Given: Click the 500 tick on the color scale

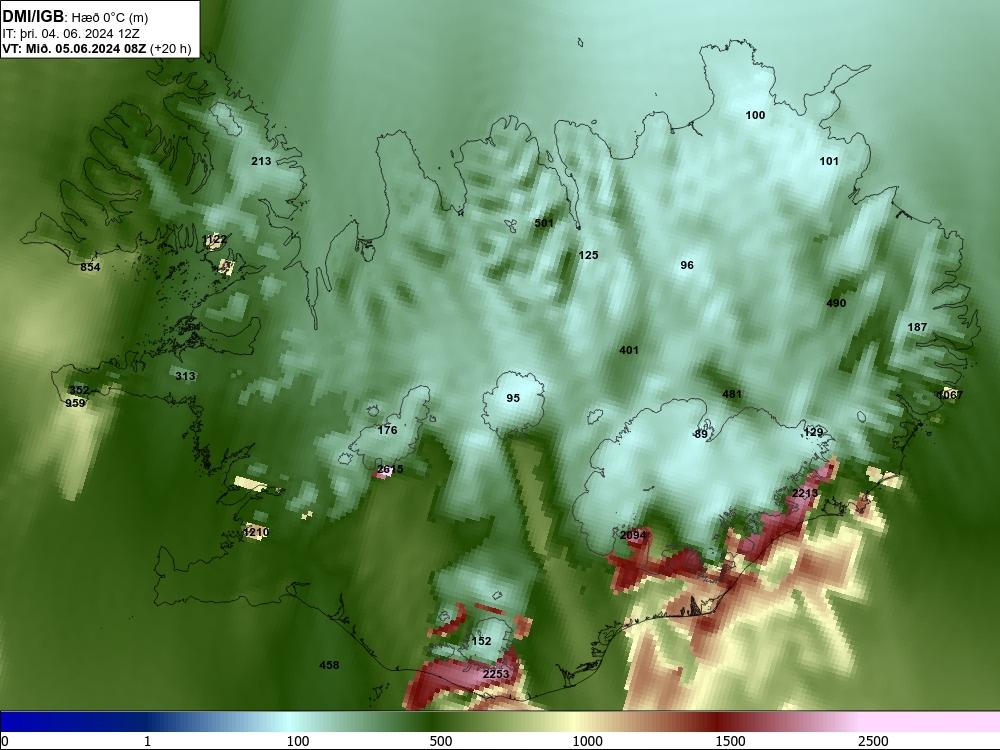Looking at the screenshot, I should pos(441,741).
